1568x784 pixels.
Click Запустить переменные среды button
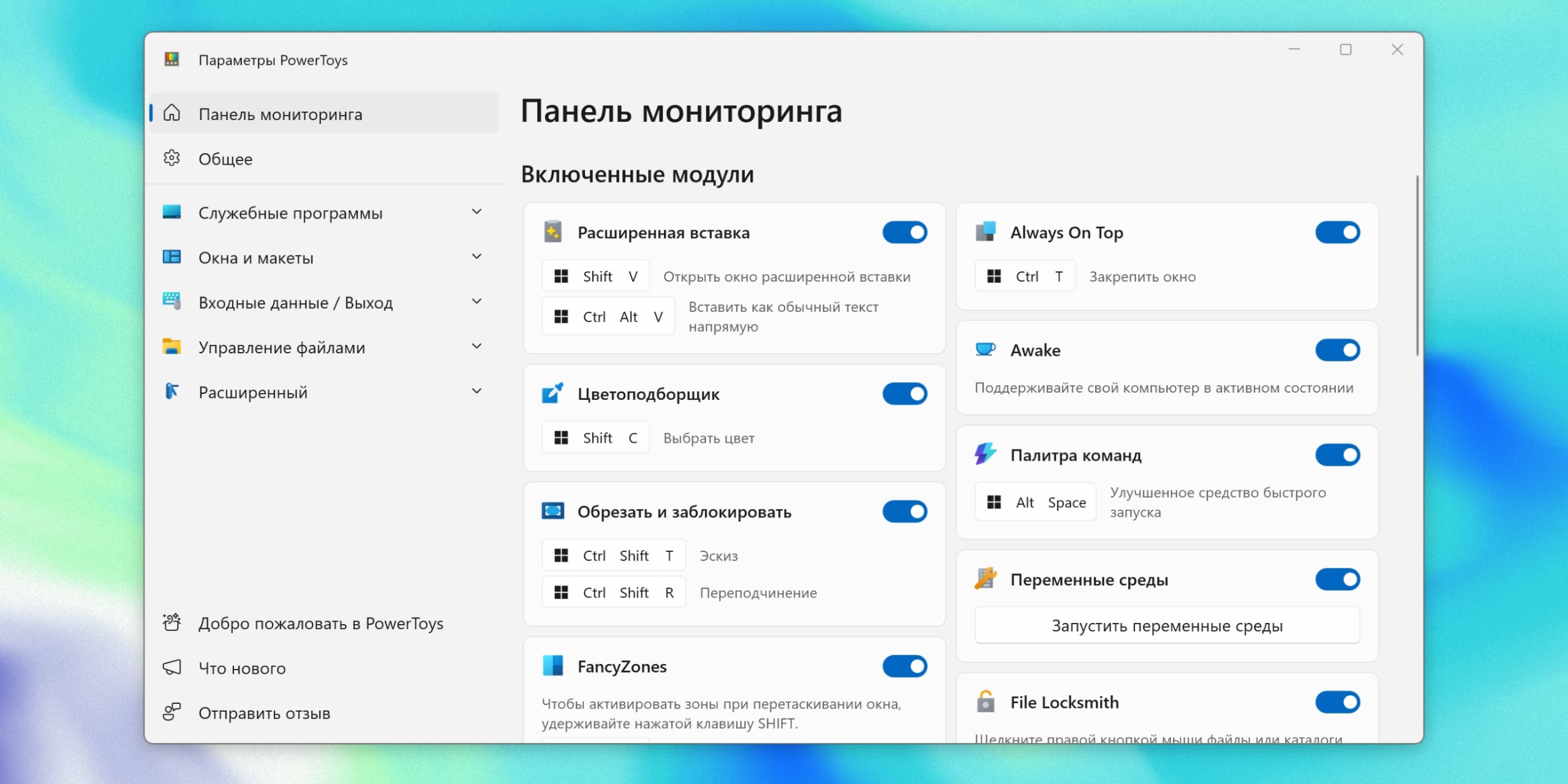pyautogui.click(x=1167, y=625)
